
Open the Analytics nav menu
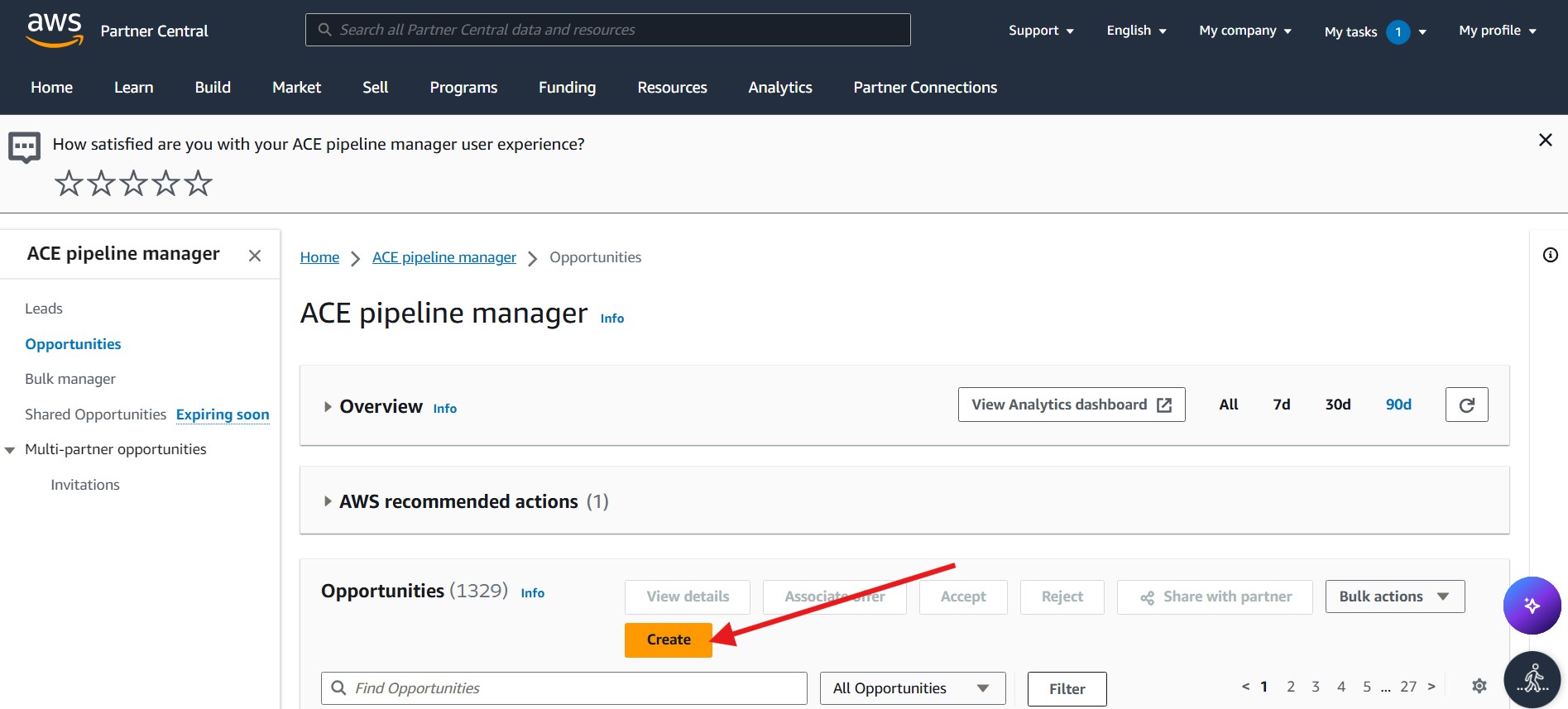click(780, 88)
